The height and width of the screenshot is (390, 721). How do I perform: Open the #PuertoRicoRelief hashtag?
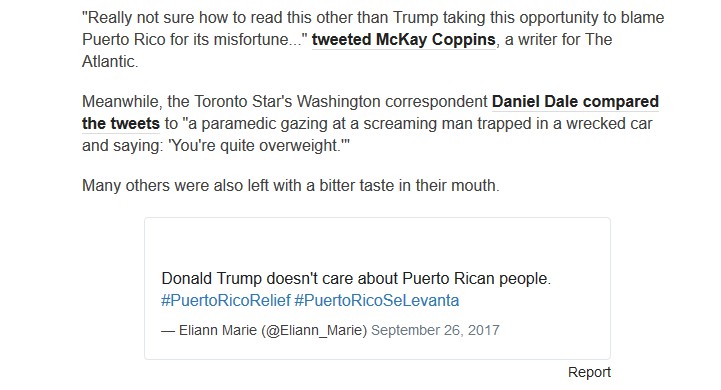[226, 300]
